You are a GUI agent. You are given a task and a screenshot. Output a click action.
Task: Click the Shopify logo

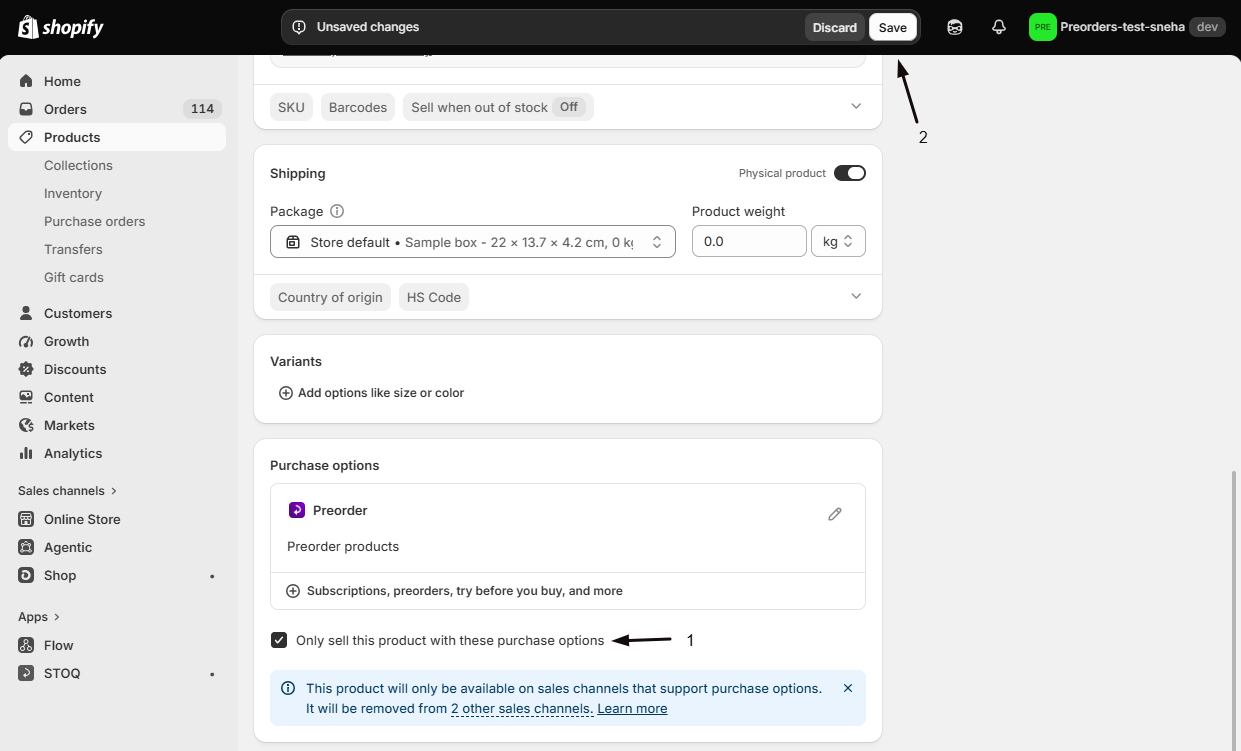pyautogui.click(x=60, y=27)
